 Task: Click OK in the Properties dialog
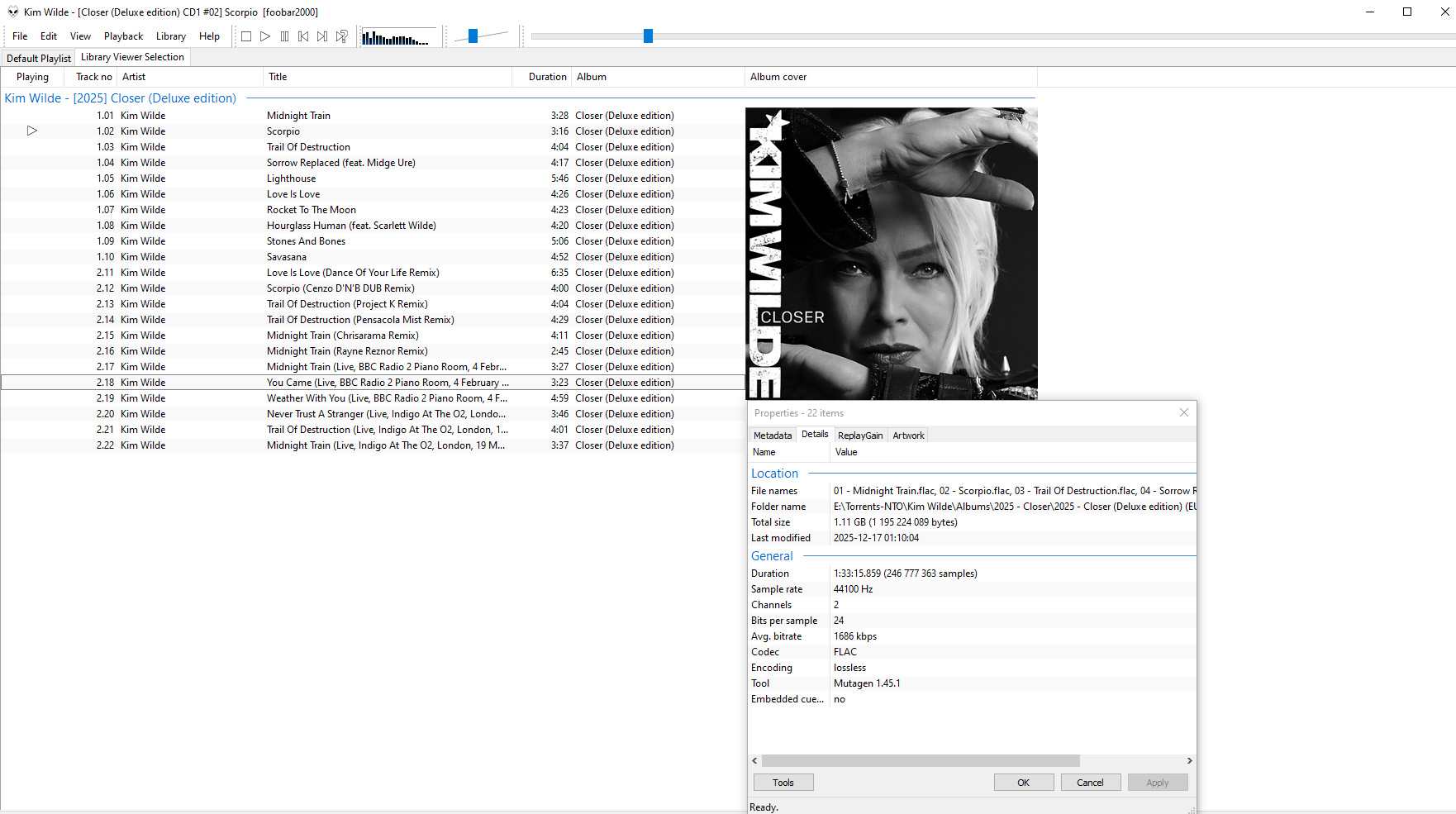(x=1023, y=783)
